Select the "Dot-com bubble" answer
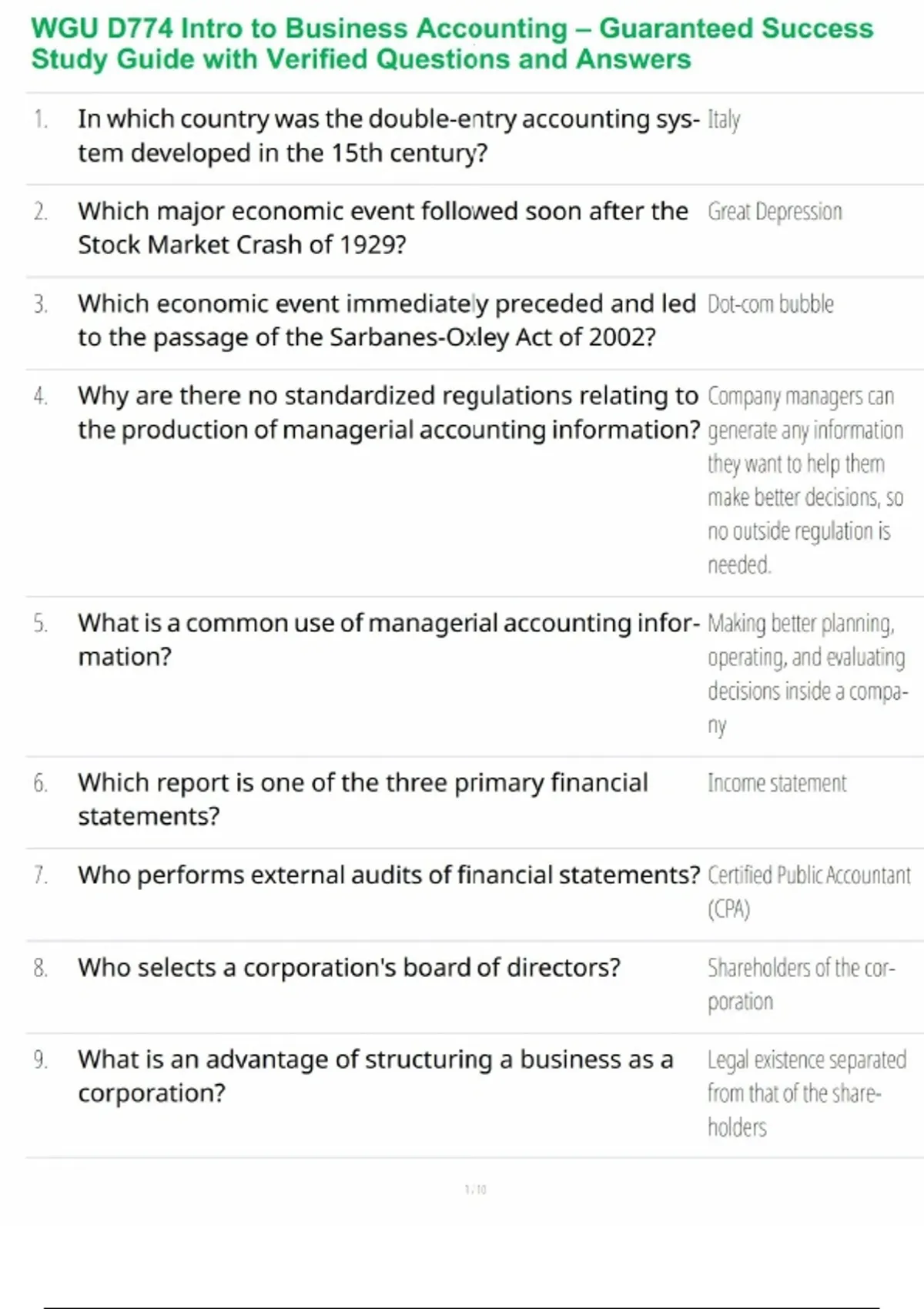The image size is (924, 1309). coord(770,304)
